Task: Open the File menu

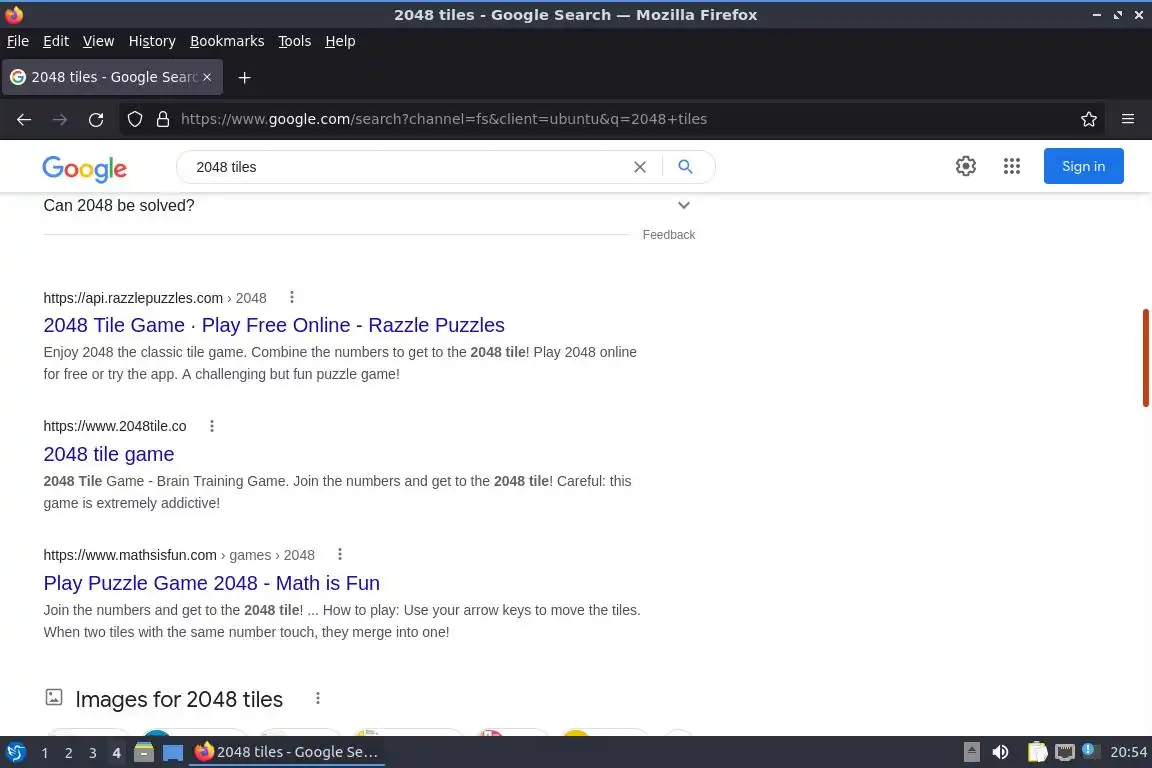Action: pyautogui.click(x=18, y=41)
